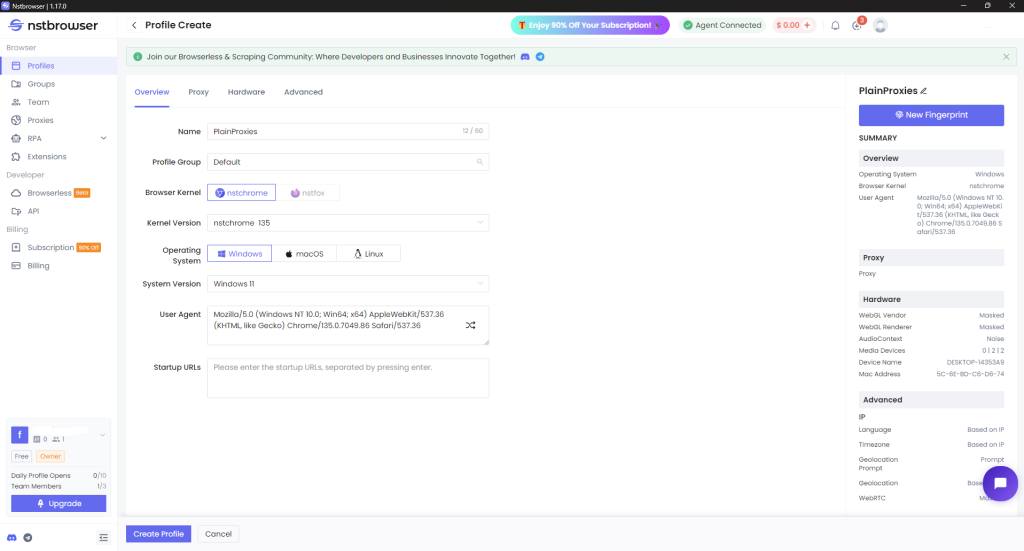This screenshot has height=551, width=1024.
Task: Click the Startup URLs field
Action: tap(348, 378)
